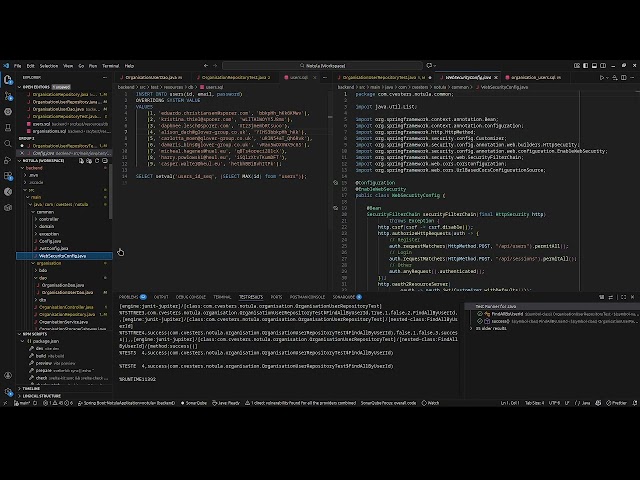Open Customize Layout icon in title bar
The width and height of the screenshot is (640, 480).
[577, 65]
